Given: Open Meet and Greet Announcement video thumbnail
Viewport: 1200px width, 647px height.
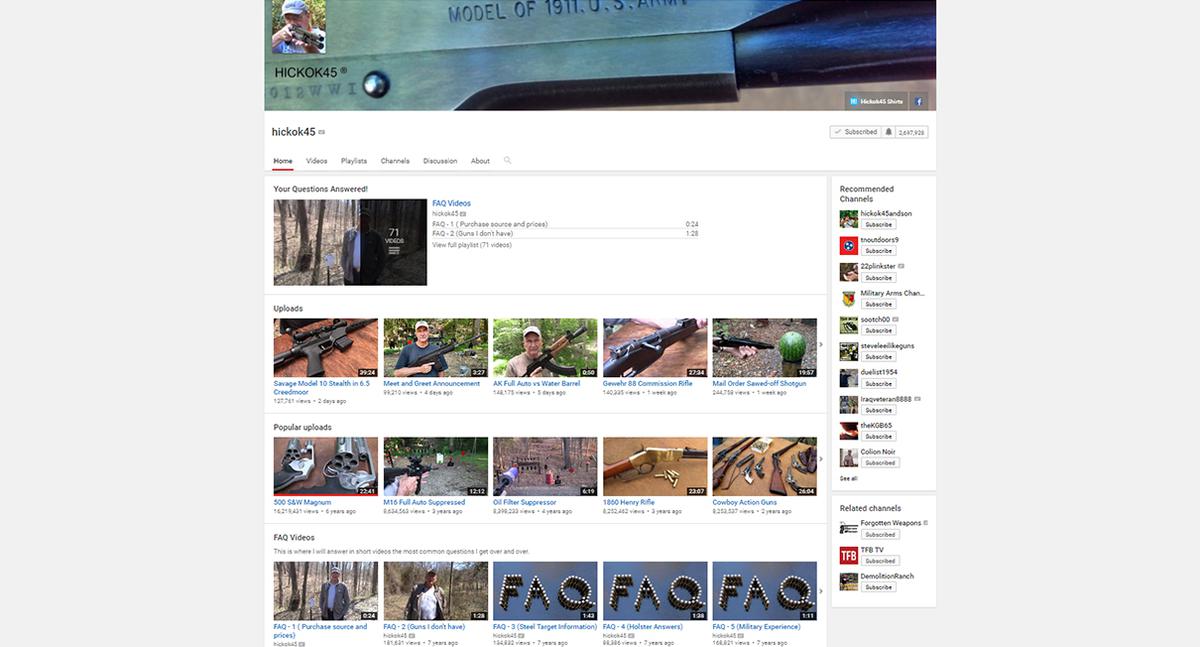Looking at the screenshot, I should pyautogui.click(x=436, y=347).
